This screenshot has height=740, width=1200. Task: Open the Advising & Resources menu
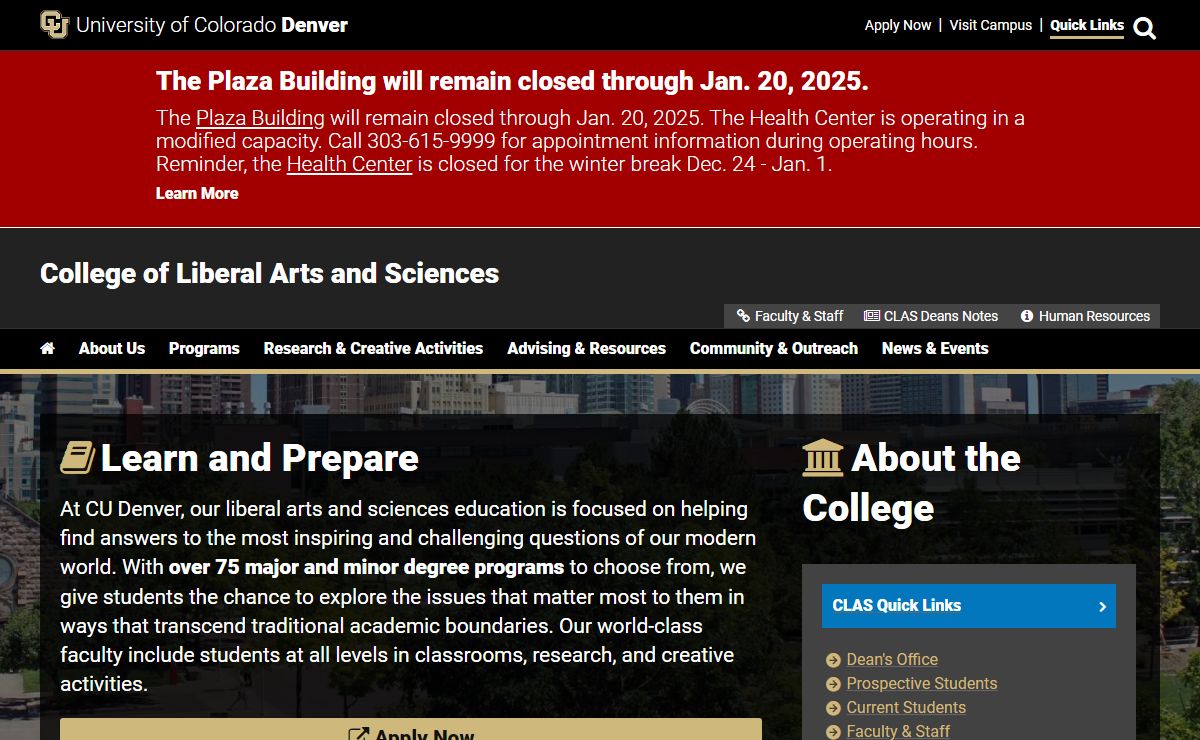coord(586,348)
